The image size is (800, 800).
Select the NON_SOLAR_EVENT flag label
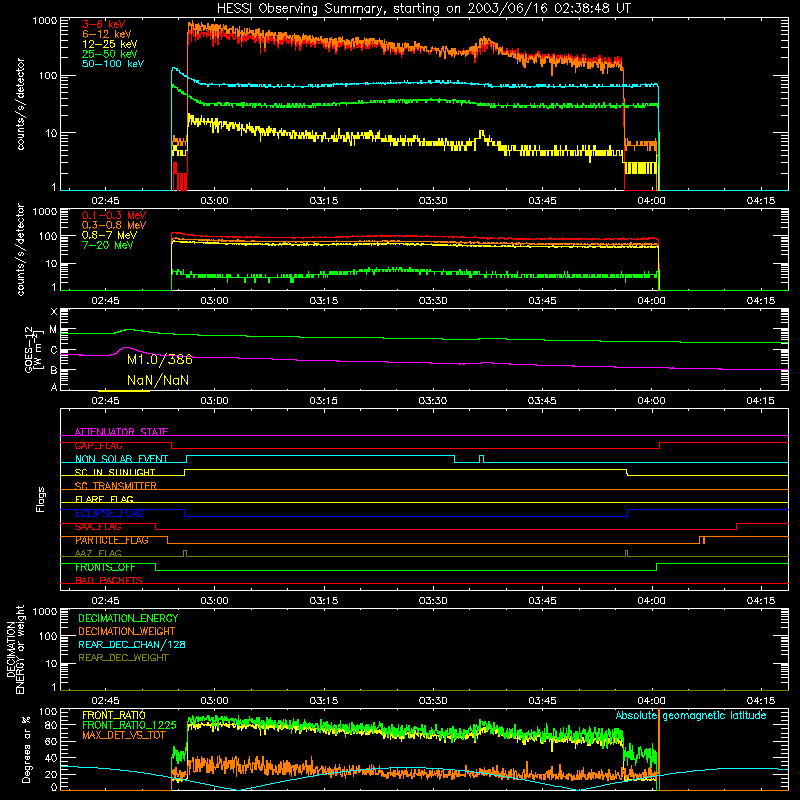(x=121, y=459)
